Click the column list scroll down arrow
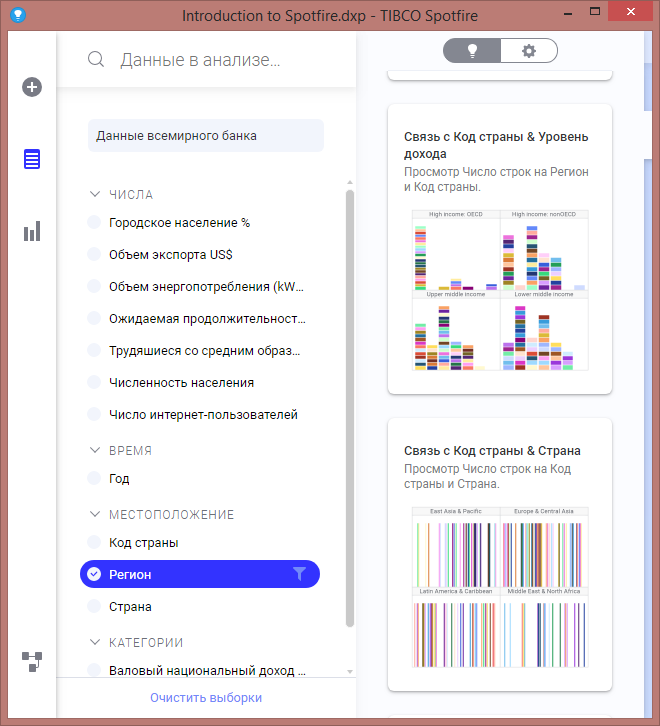The image size is (660, 726). tap(350, 671)
